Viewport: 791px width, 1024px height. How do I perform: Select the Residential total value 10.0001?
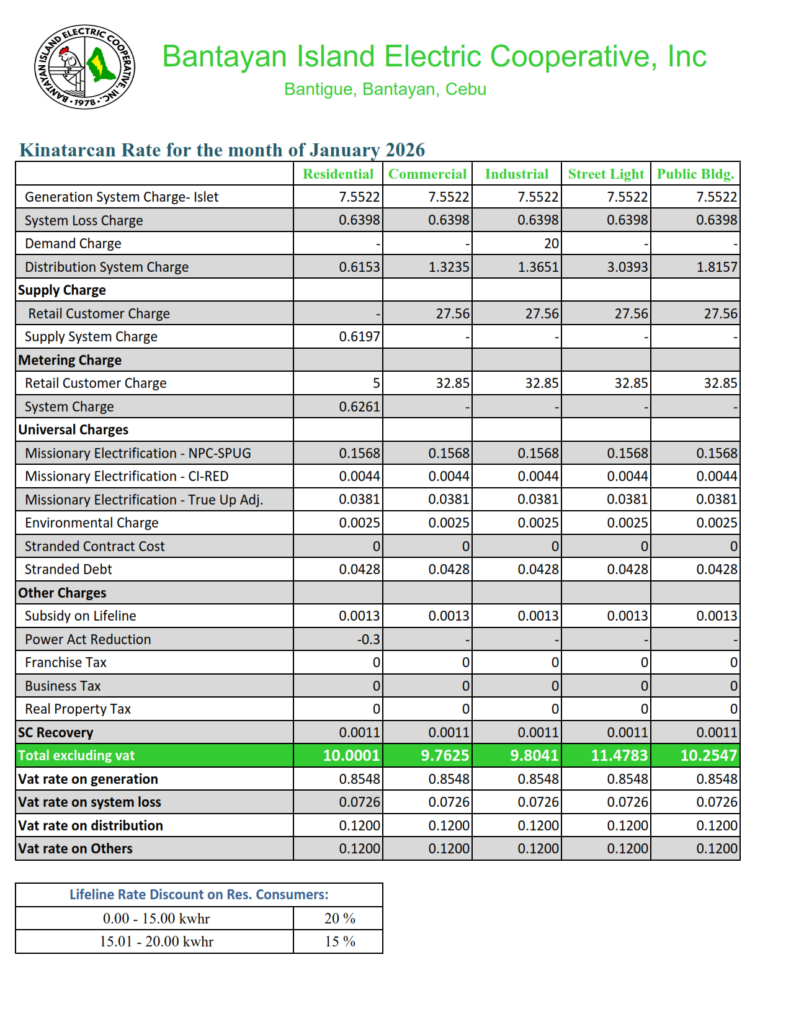point(351,756)
